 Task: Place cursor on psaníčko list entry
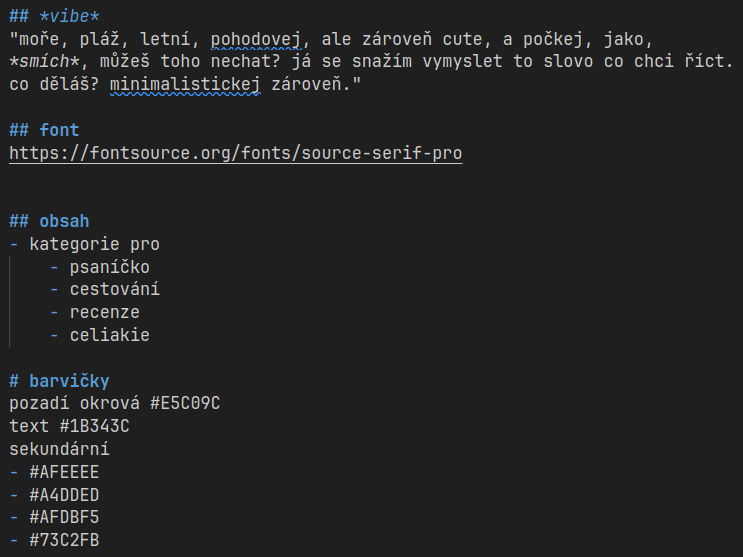(109, 267)
